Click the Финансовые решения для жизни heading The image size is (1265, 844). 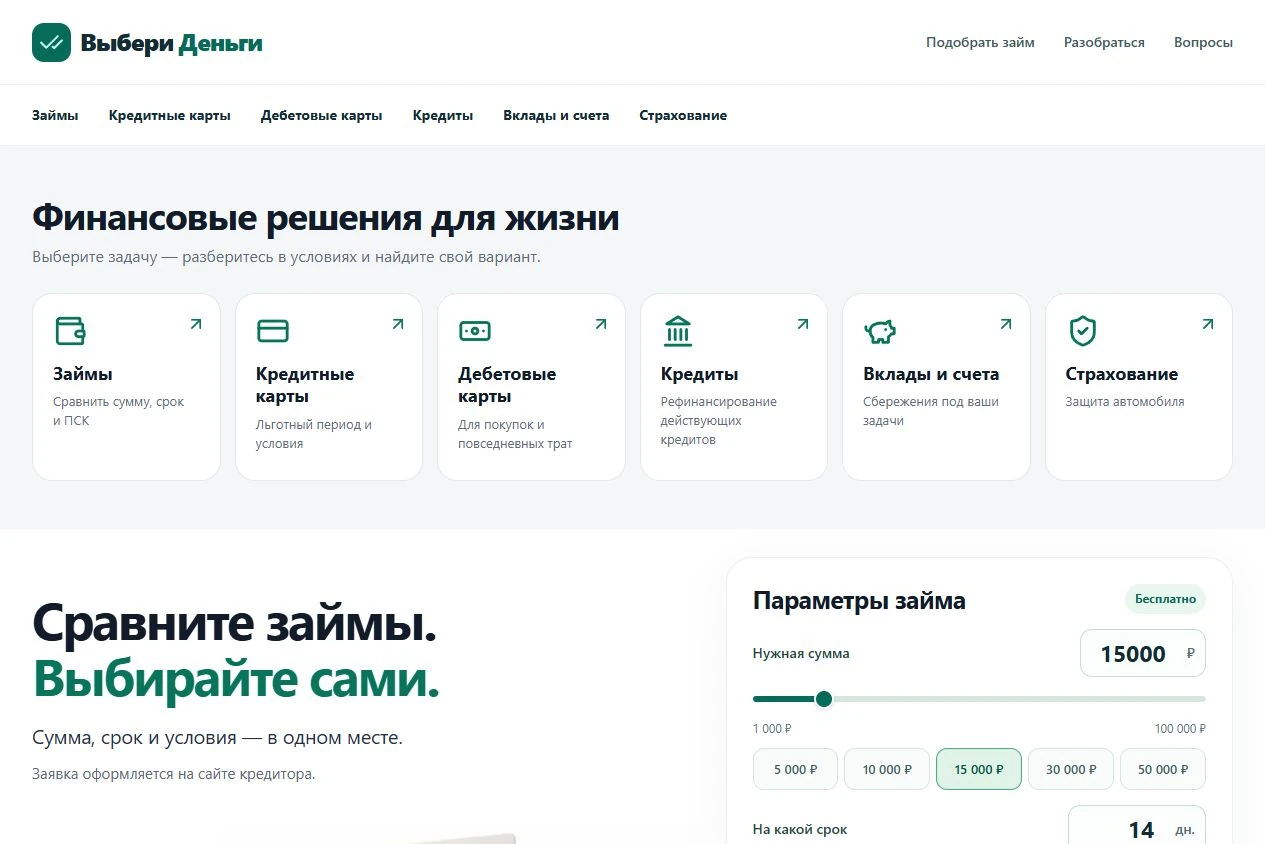[x=326, y=217]
